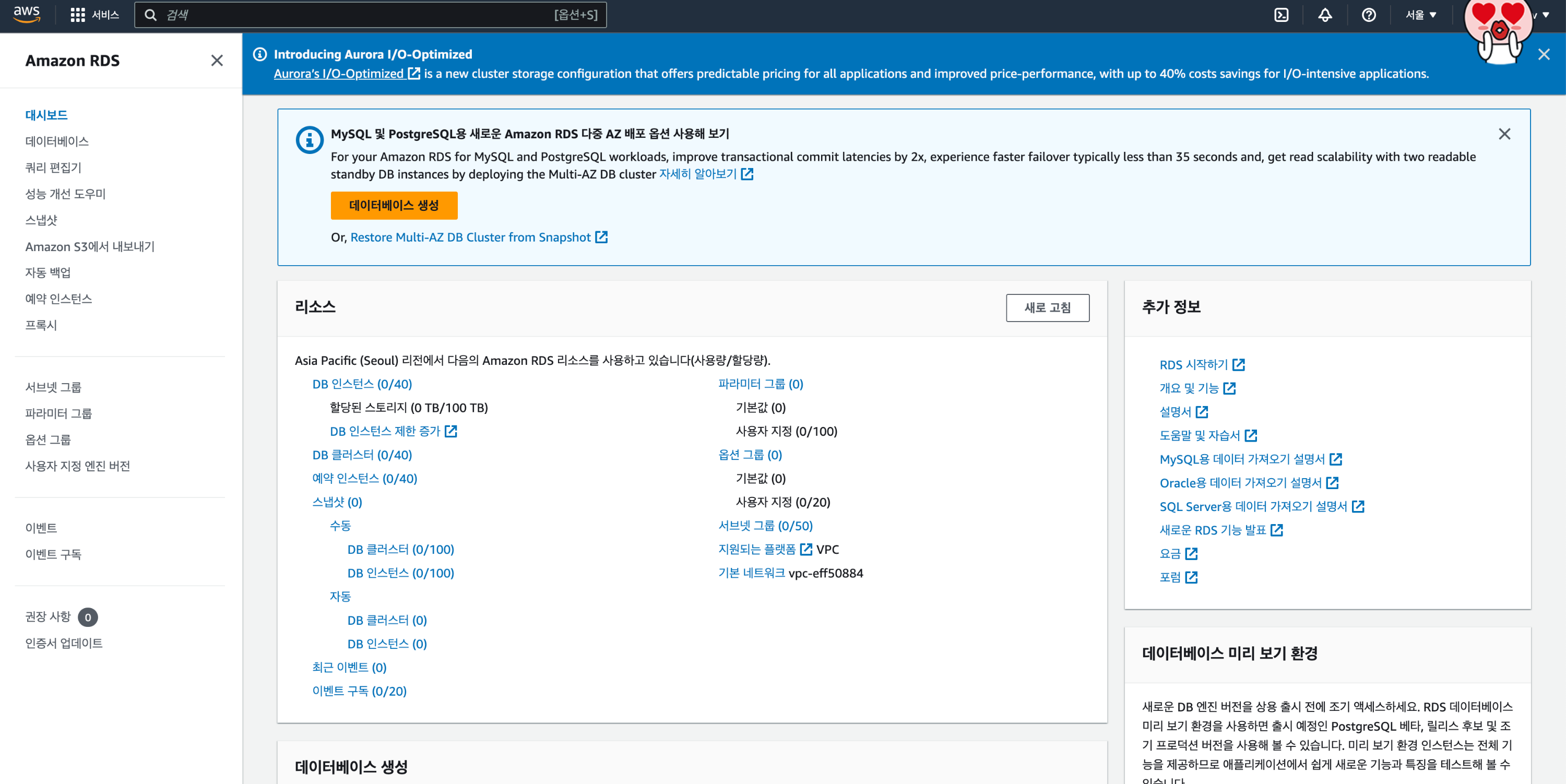The width and height of the screenshot is (1566, 784).
Task: Go to AWS home logo
Action: coord(27,14)
